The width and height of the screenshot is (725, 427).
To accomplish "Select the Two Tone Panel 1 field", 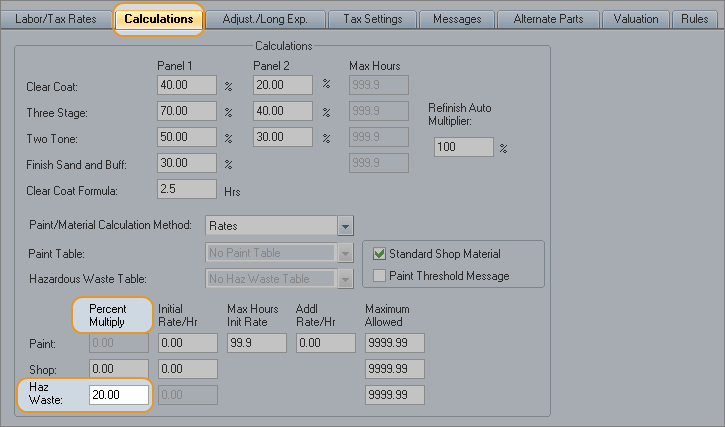I will tap(187, 138).
